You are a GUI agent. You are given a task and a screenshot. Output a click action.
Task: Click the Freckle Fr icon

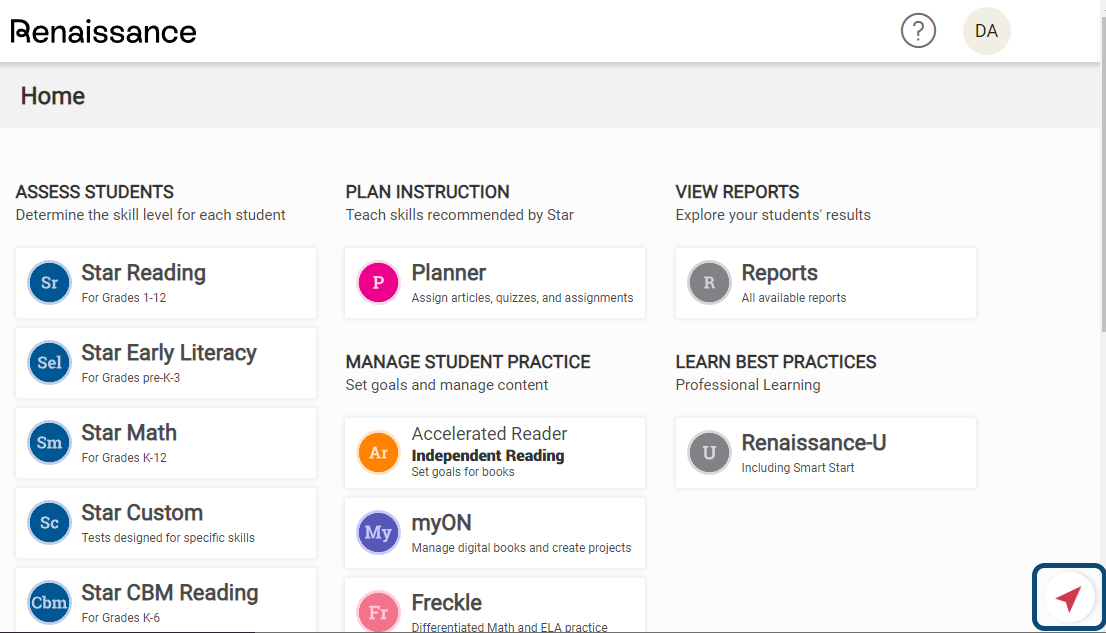[x=379, y=611]
